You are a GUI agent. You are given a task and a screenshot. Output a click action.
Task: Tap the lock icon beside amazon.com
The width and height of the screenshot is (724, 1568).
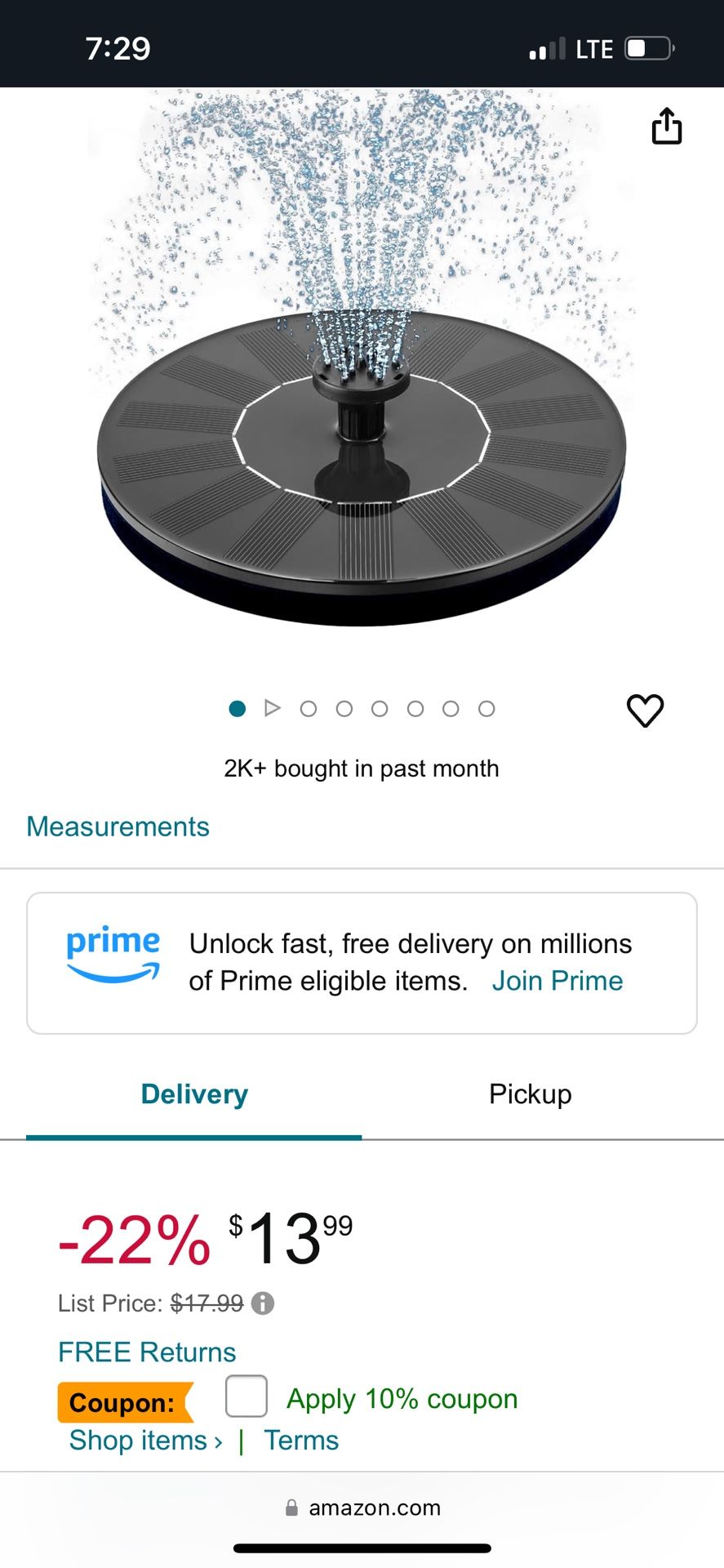[x=291, y=1508]
